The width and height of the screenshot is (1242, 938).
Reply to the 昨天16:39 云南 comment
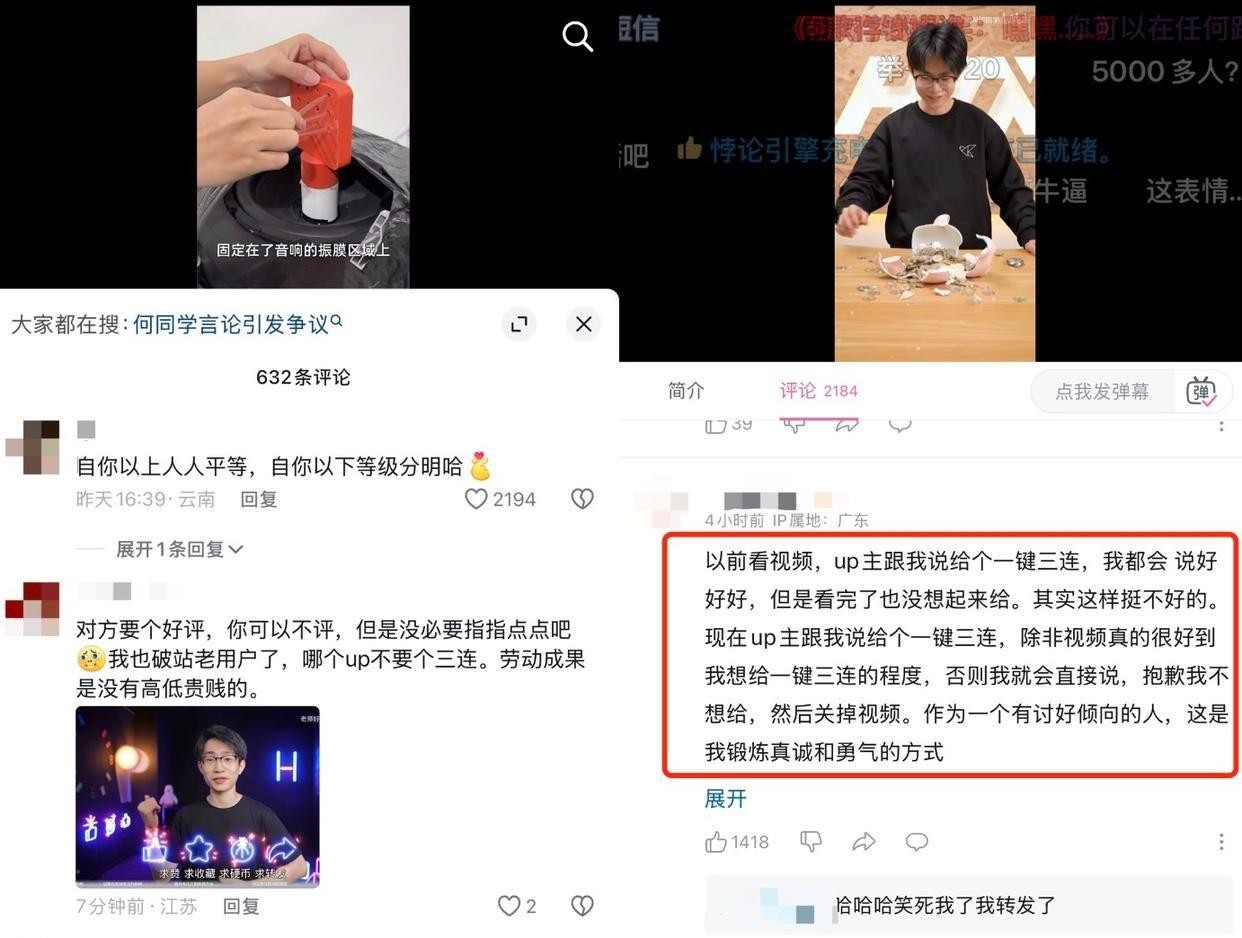[x=259, y=499]
